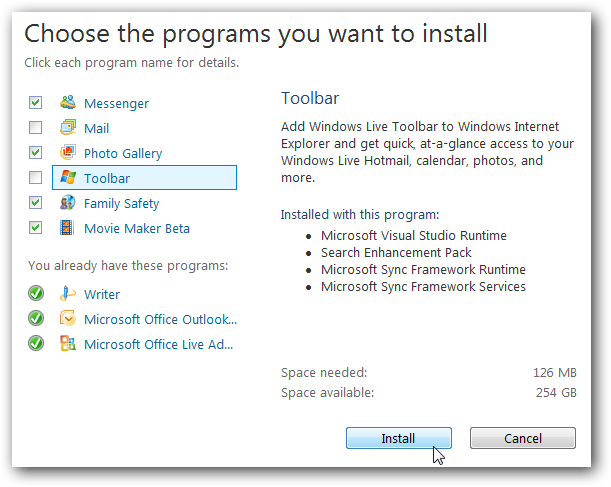Click the Family Safety icon
Image resolution: width=611 pixels, height=487 pixels.
[x=68, y=203]
